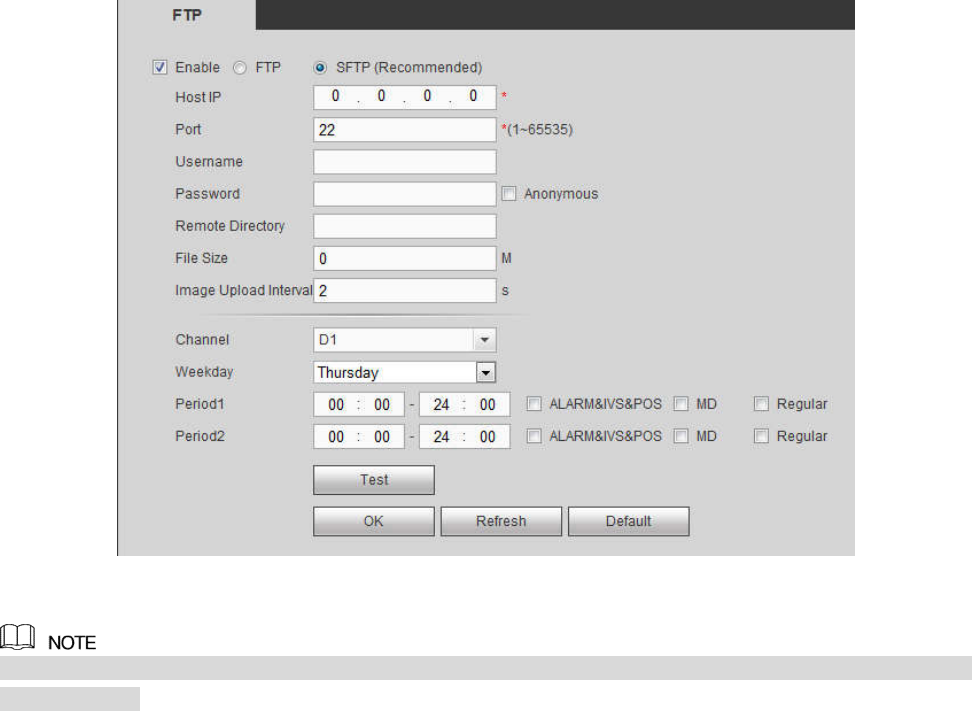Focus the Port field showing 22

[405, 130]
